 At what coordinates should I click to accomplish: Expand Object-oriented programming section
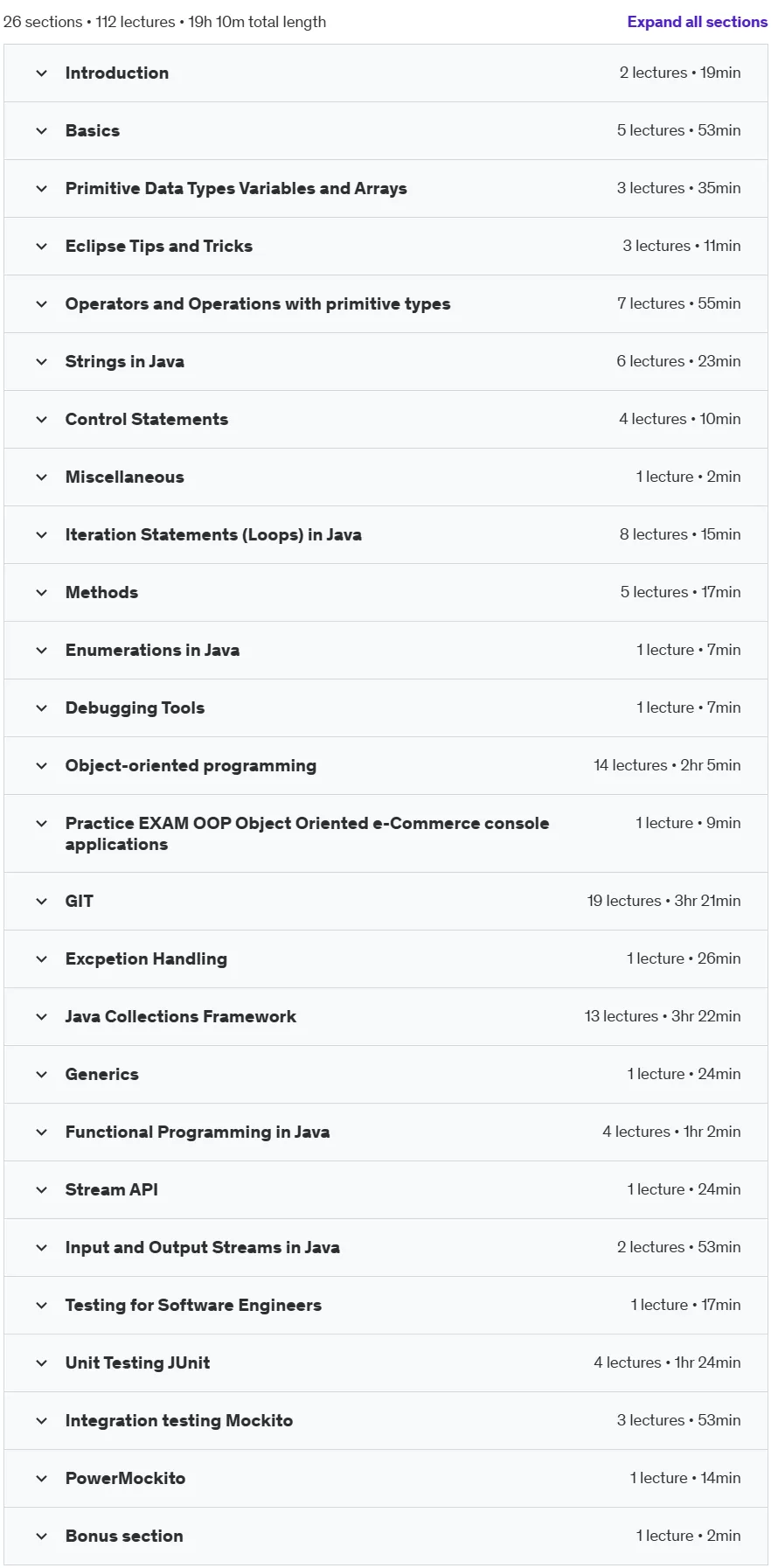385,766
